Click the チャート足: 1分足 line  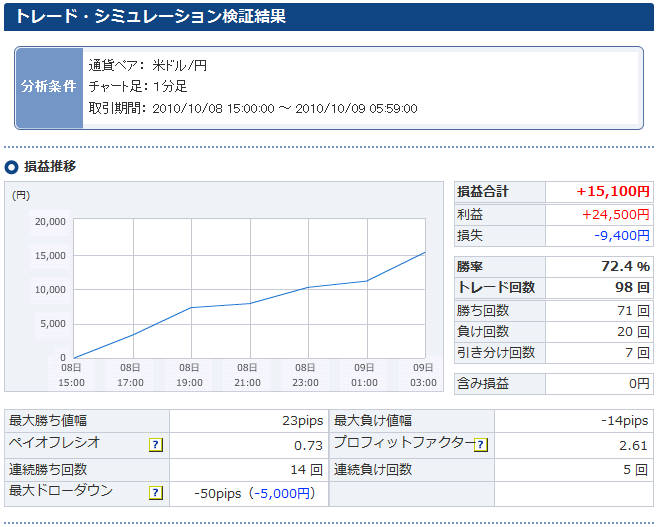(138, 86)
